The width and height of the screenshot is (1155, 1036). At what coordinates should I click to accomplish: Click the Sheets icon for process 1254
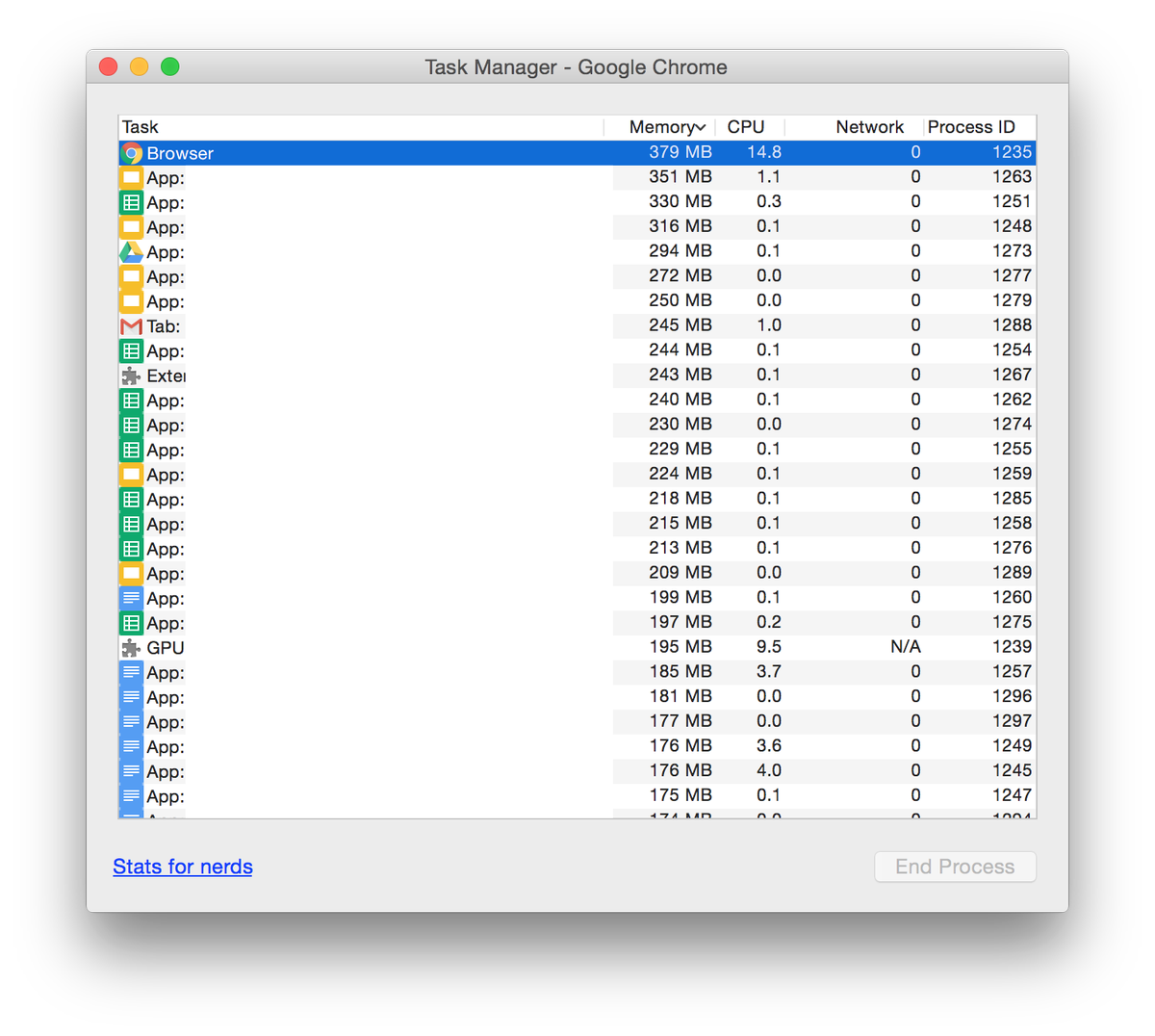pos(131,350)
